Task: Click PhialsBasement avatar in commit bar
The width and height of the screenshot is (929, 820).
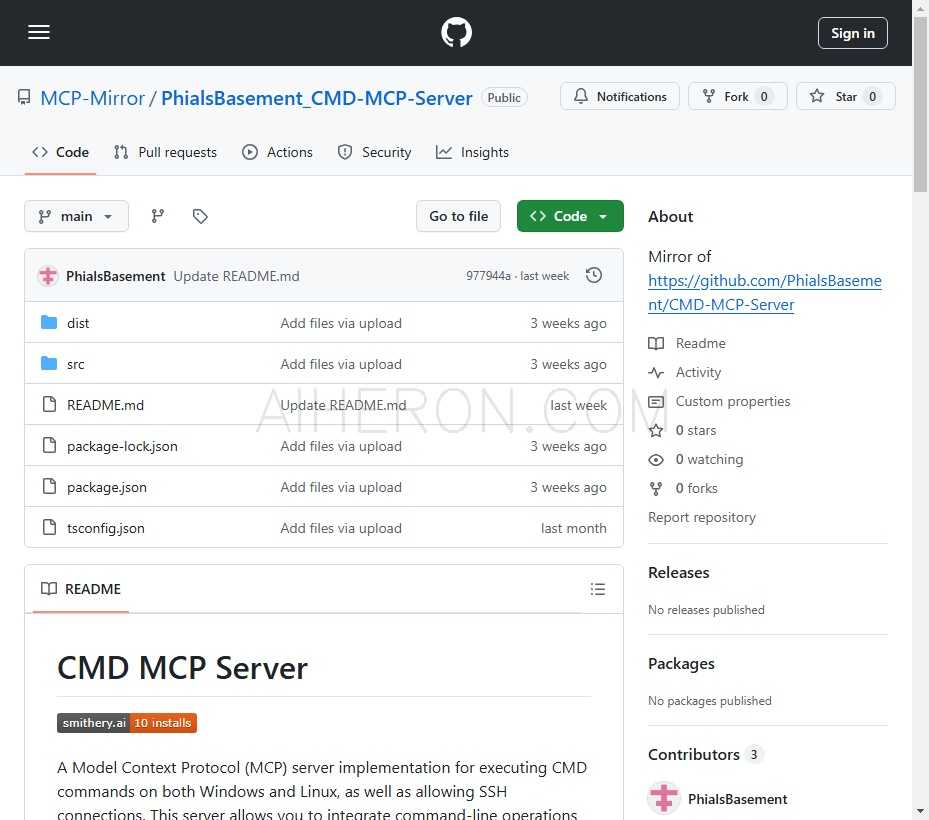Action: [x=48, y=276]
